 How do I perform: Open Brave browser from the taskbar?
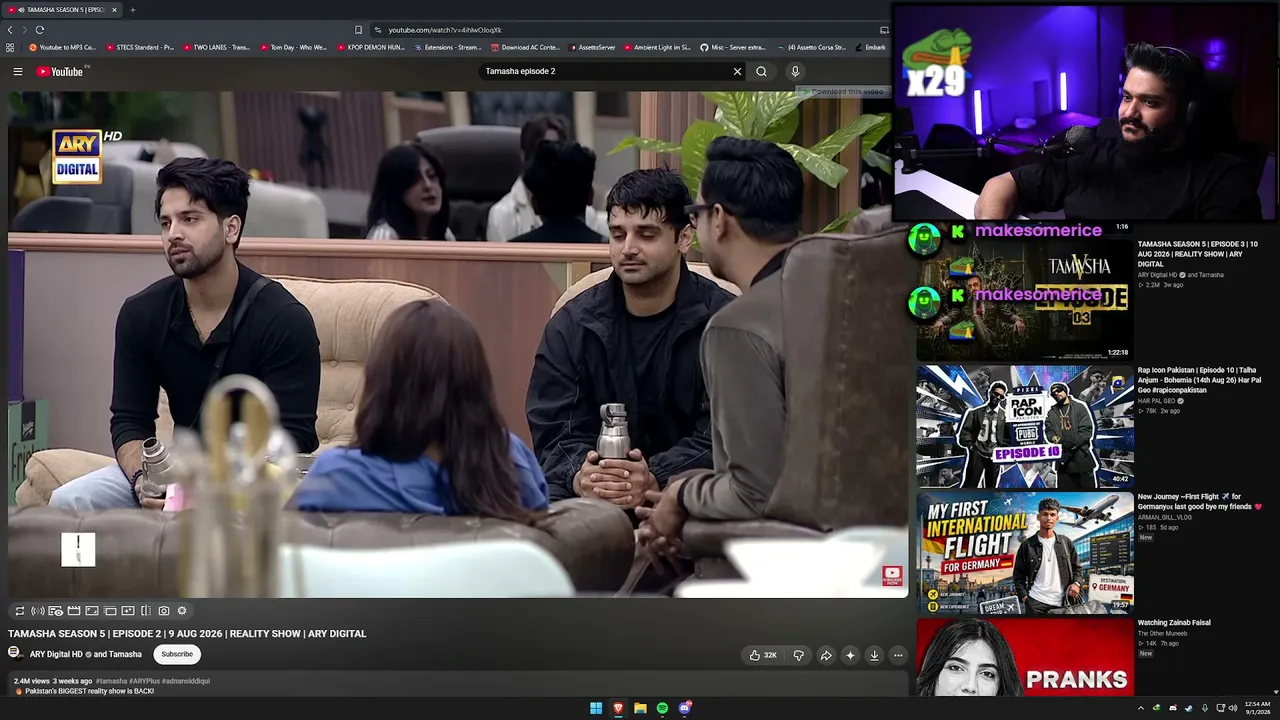618,708
